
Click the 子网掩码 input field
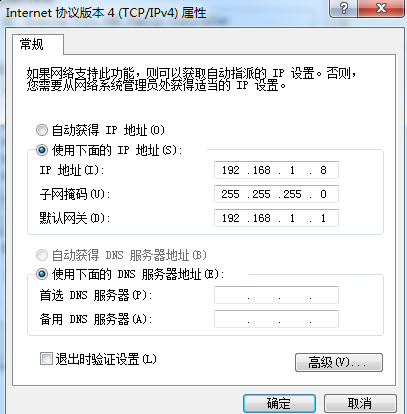276,194
